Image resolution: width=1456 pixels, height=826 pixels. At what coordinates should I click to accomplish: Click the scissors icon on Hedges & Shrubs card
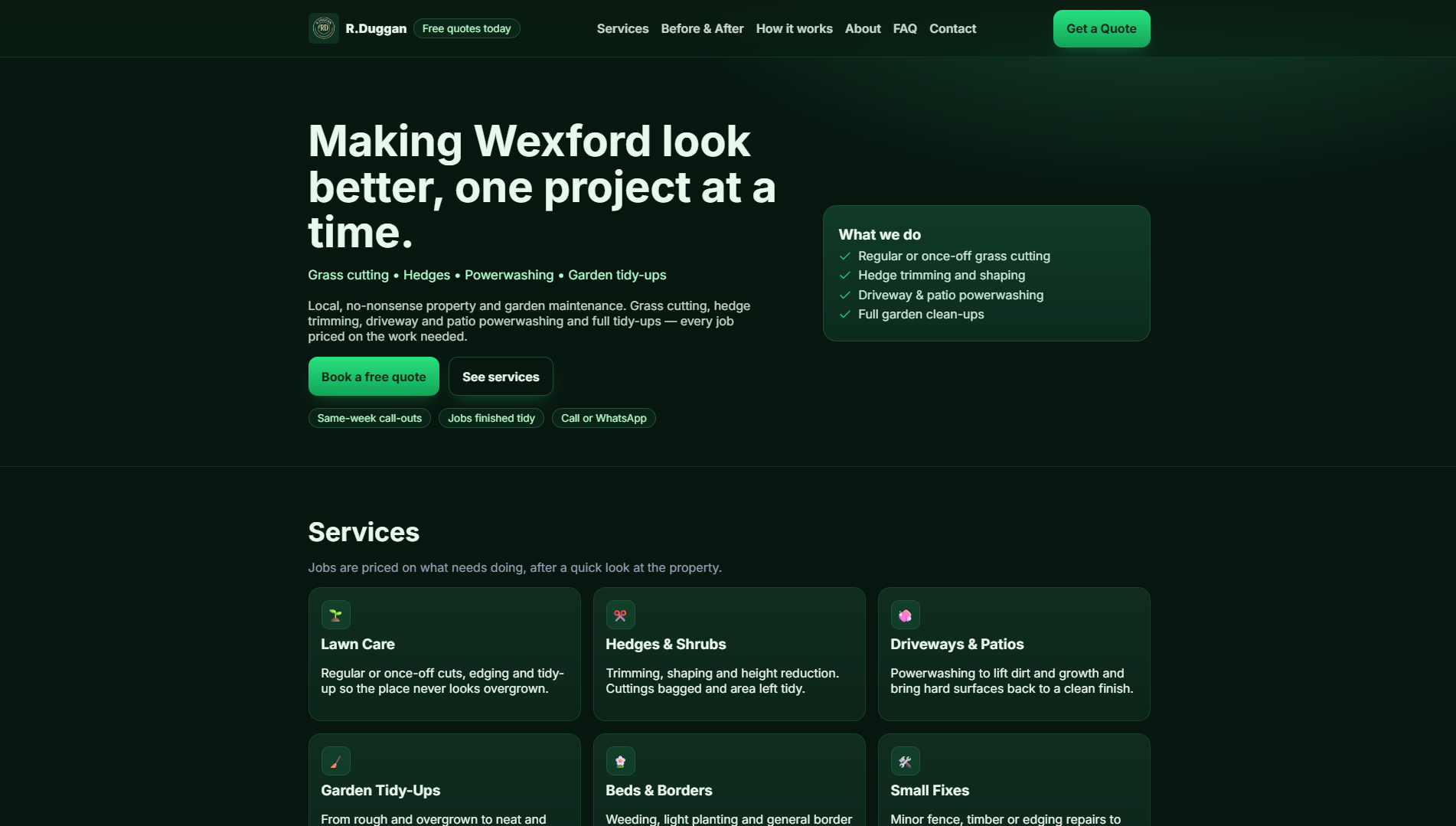pyautogui.click(x=621, y=615)
